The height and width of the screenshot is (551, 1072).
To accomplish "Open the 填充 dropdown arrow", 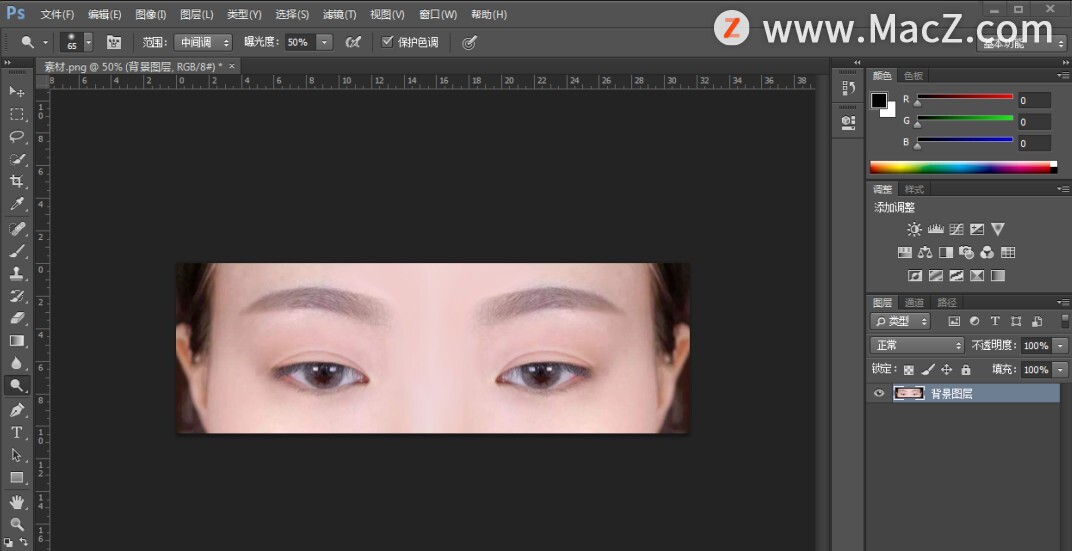I will pyautogui.click(x=1061, y=370).
